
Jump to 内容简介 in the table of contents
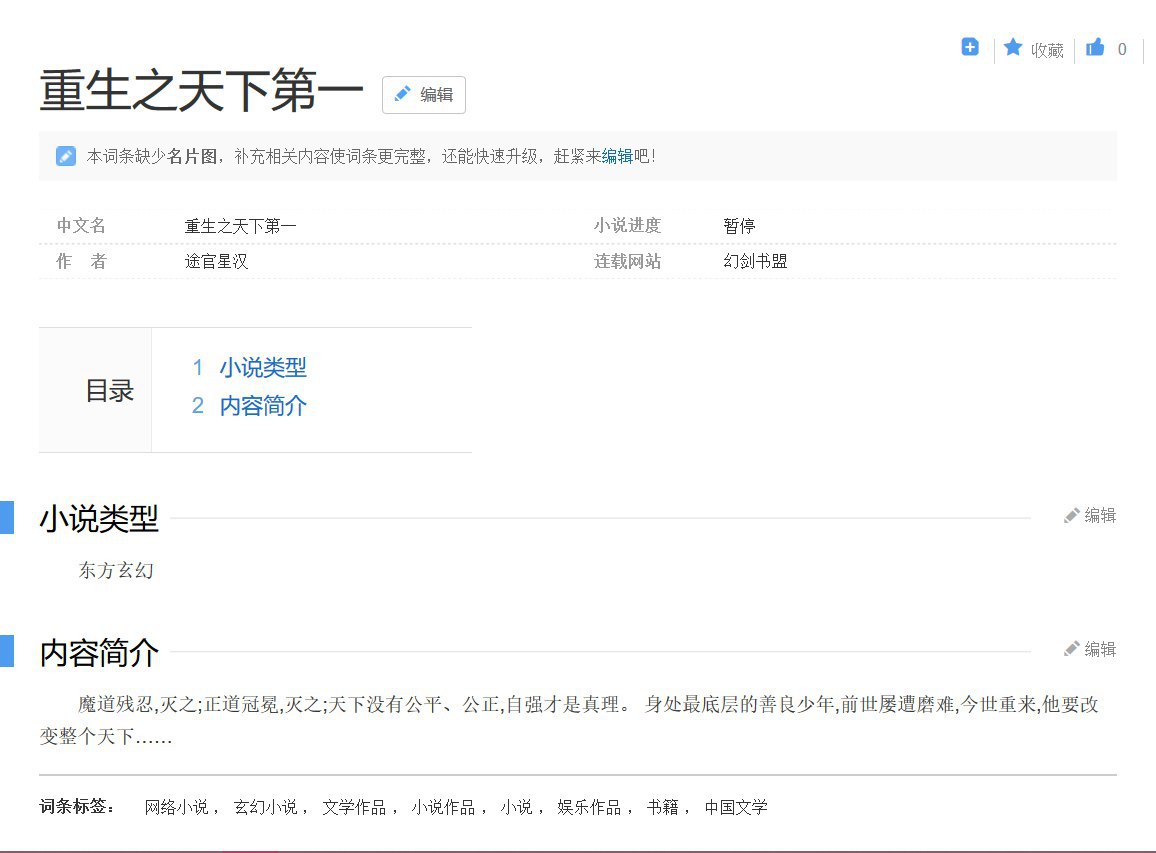[262, 406]
